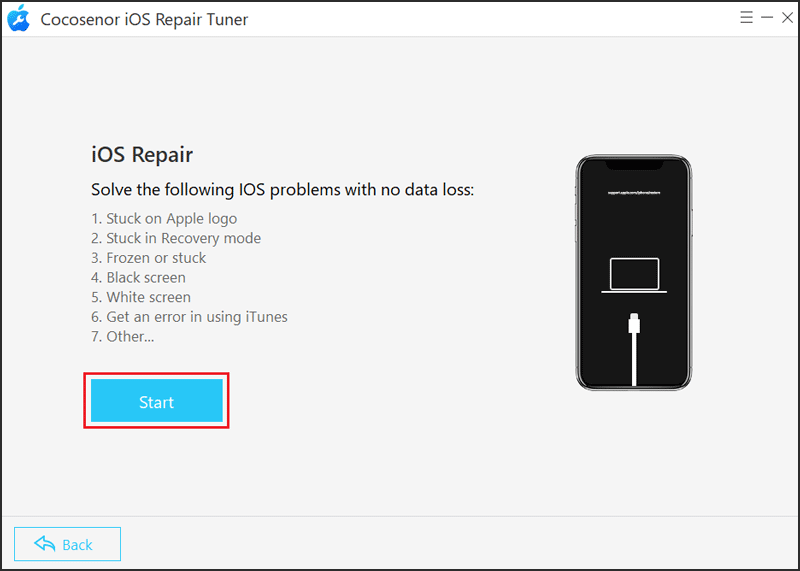Select 'Stuck in Recovery mode' list item
This screenshot has height=571, width=800.
click(176, 238)
